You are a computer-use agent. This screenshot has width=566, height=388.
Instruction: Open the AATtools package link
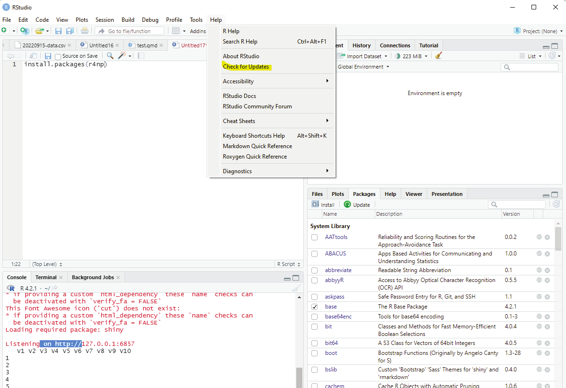pyautogui.click(x=336, y=237)
